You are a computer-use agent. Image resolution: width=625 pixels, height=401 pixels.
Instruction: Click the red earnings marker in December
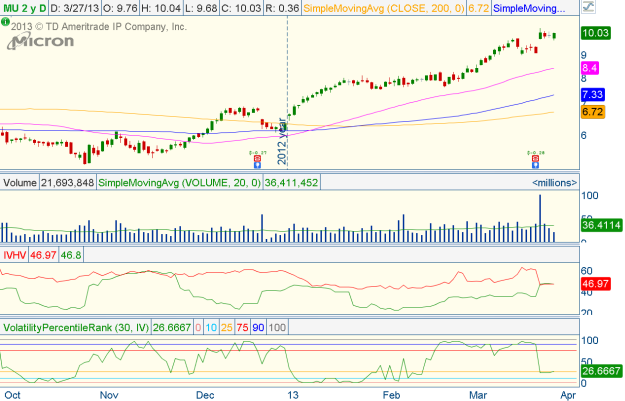click(255, 159)
